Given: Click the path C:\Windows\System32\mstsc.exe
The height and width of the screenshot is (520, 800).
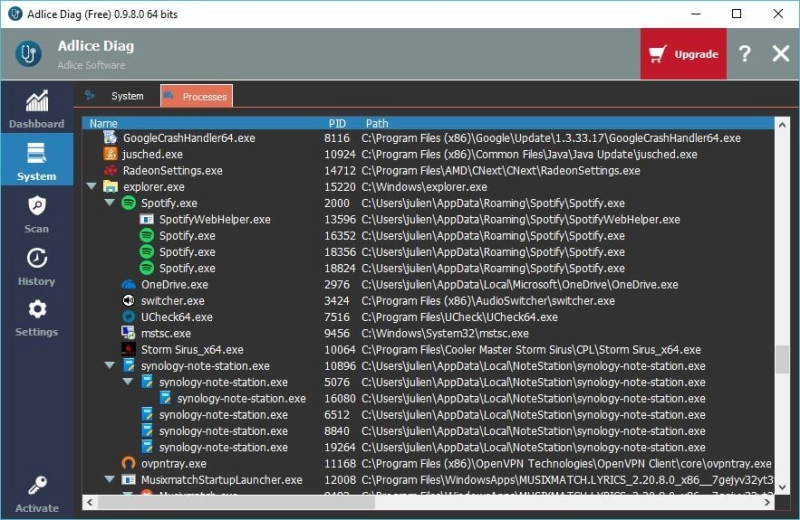Looking at the screenshot, I should tap(445, 333).
